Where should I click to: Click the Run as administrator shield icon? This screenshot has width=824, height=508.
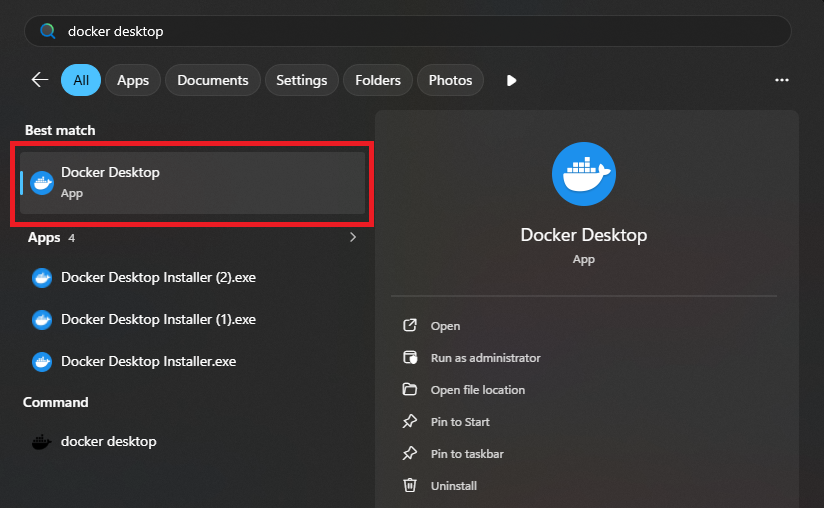pos(410,358)
